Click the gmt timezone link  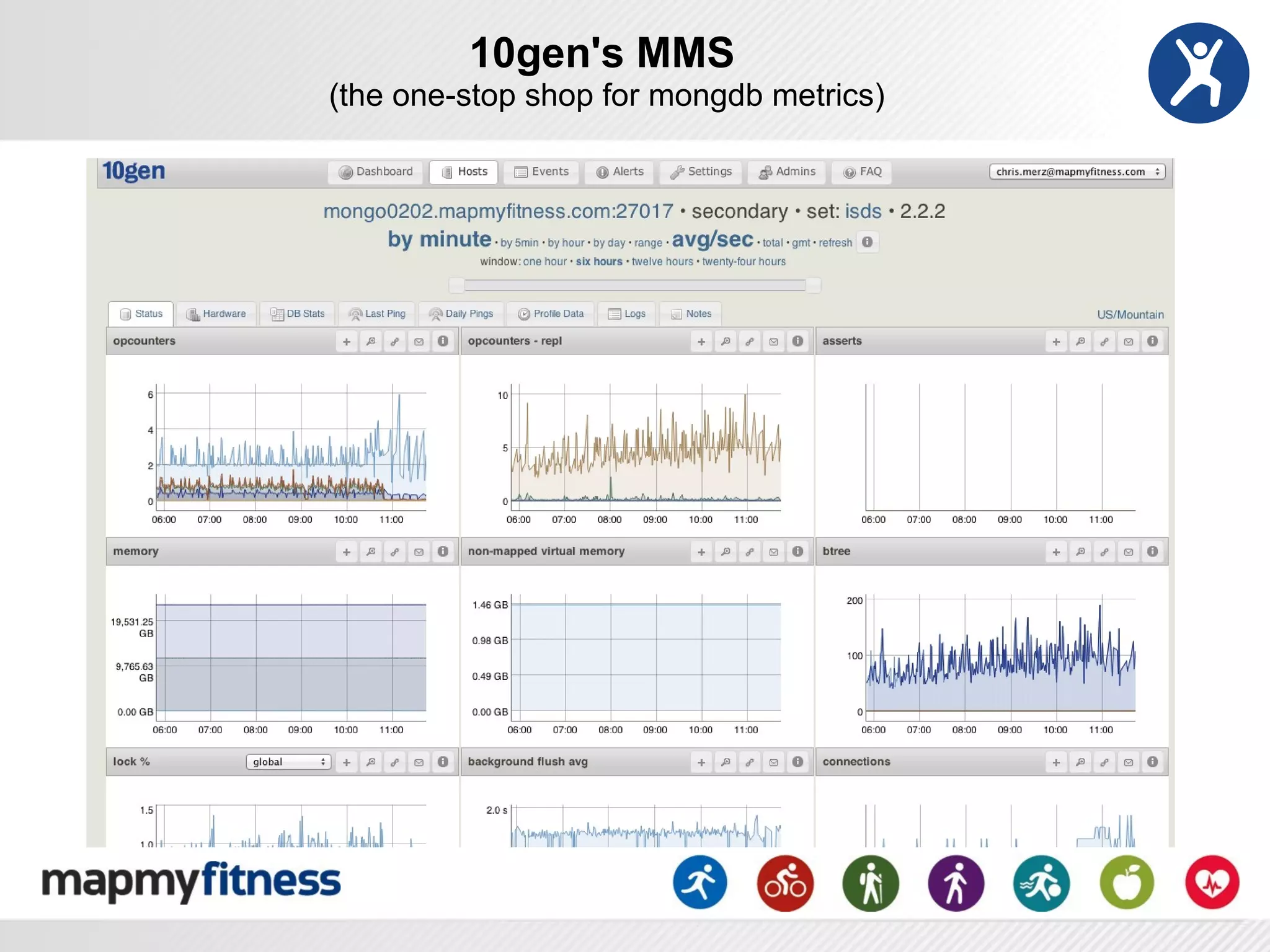(801, 243)
